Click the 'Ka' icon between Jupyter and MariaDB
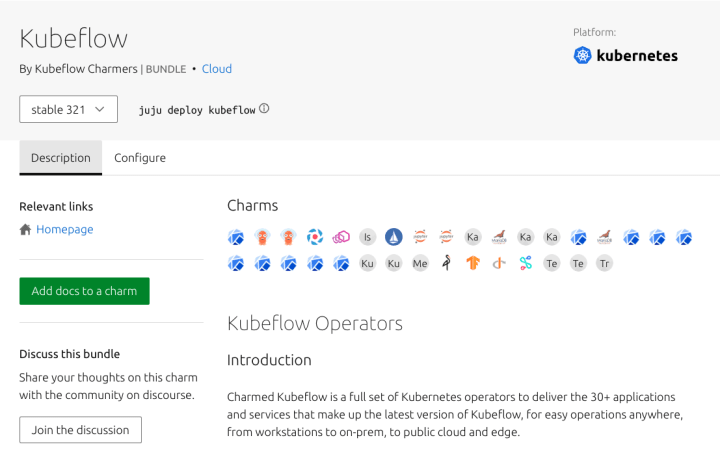This screenshot has width=720, height=451. 472,237
